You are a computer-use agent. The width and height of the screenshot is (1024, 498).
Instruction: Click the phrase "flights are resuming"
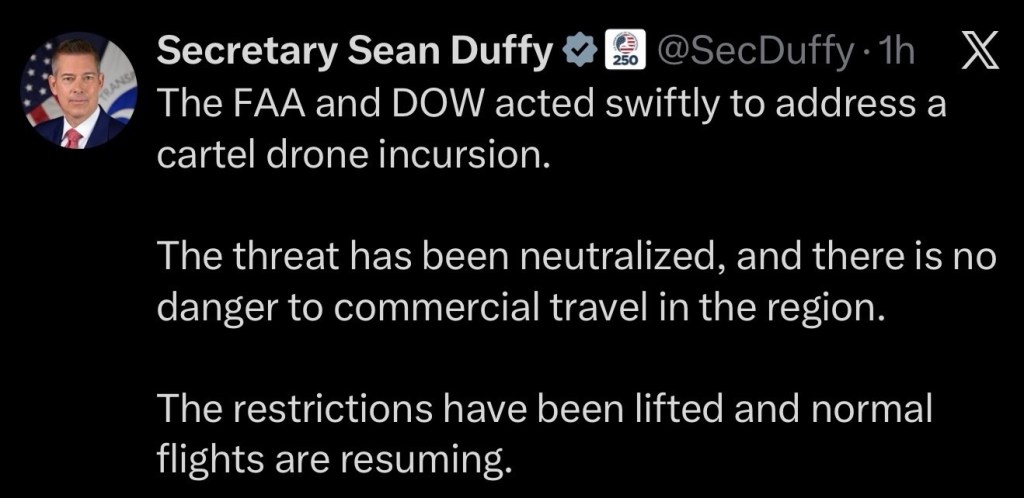point(334,460)
